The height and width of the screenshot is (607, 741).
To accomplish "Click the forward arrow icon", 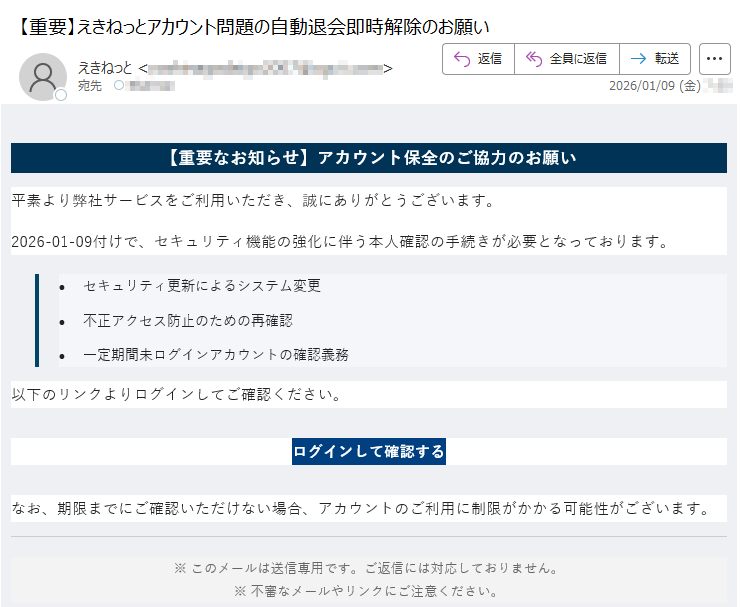I will pyautogui.click(x=638, y=59).
